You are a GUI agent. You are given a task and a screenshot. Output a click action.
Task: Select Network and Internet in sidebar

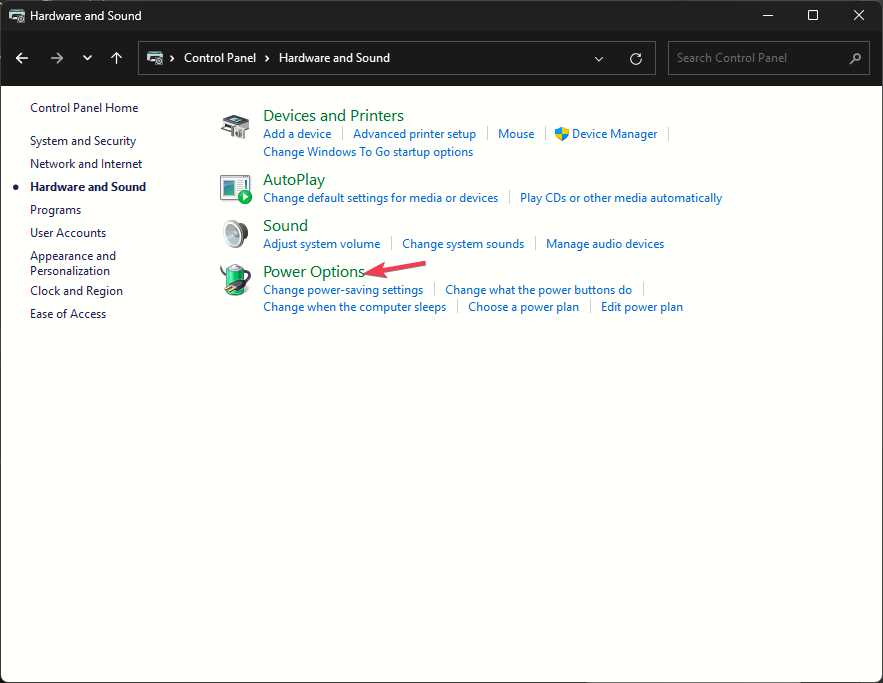pyautogui.click(x=86, y=164)
